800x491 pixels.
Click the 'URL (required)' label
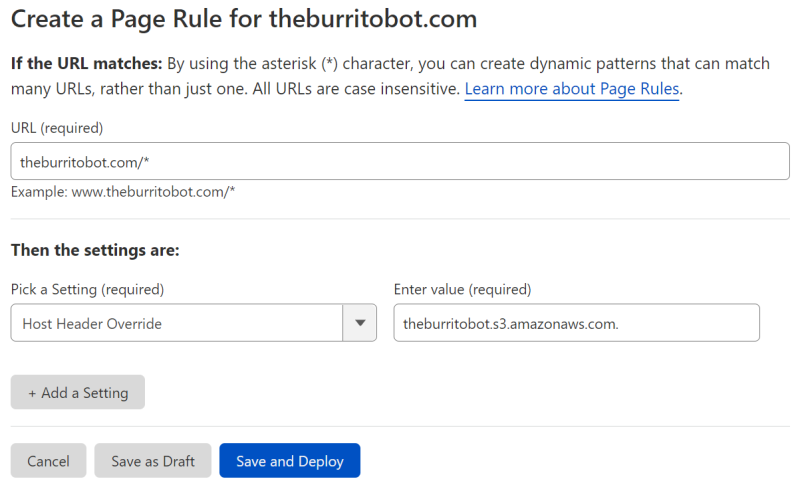[x=57, y=128]
